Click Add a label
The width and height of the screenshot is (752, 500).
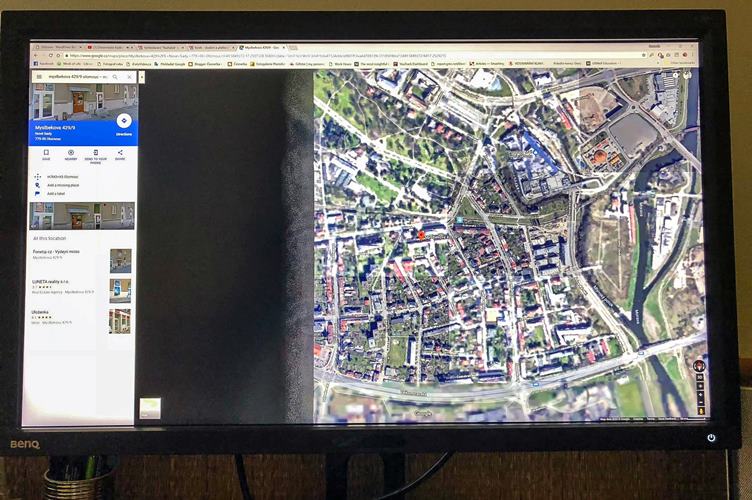tap(56, 194)
